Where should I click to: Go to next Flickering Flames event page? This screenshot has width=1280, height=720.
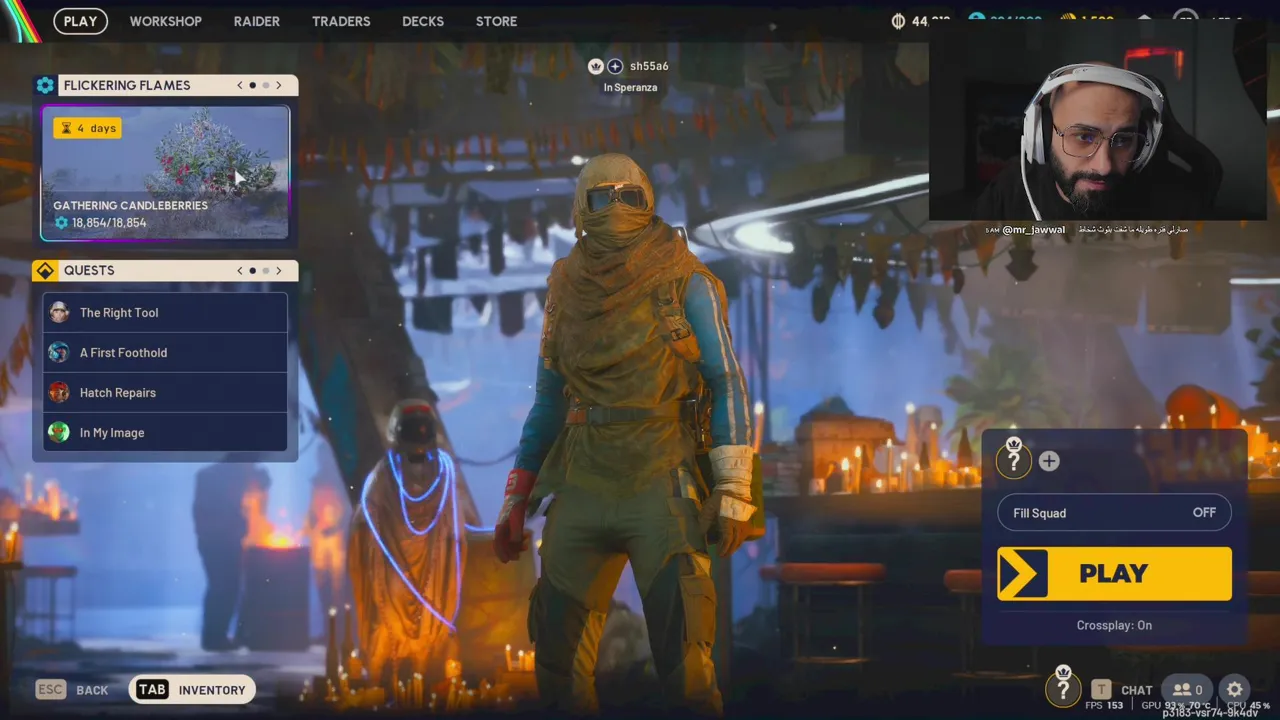click(x=279, y=85)
